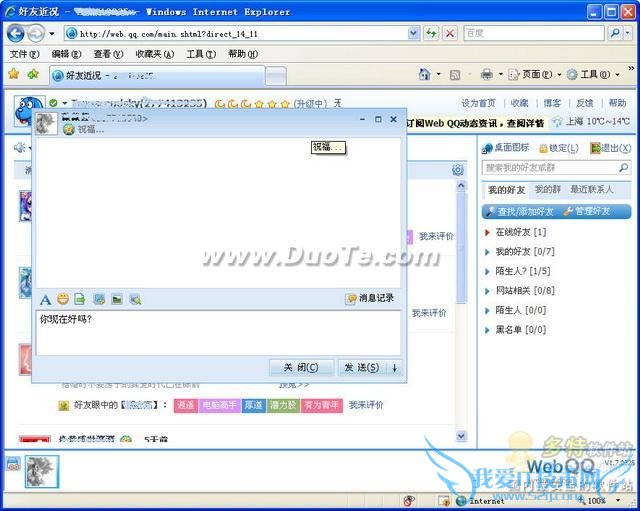Click the chat contact's avatar in window header
This screenshot has width=640, height=511.
coord(46,123)
